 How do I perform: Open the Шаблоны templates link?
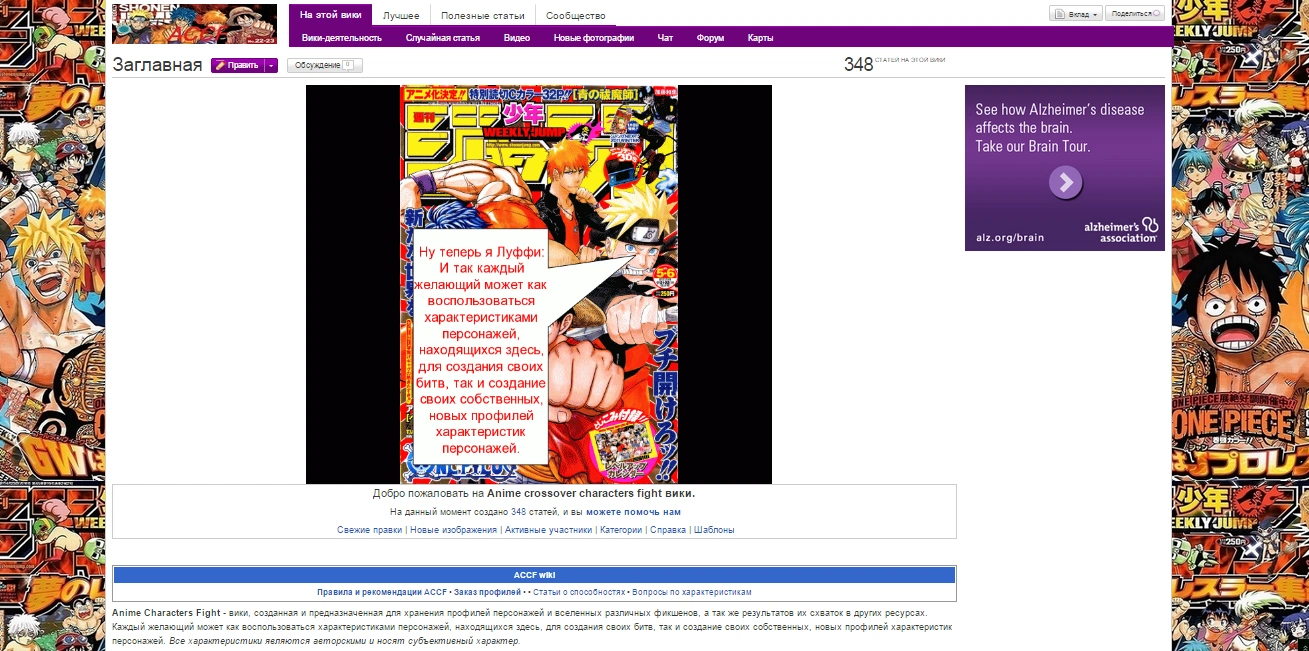tap(714, 530)
